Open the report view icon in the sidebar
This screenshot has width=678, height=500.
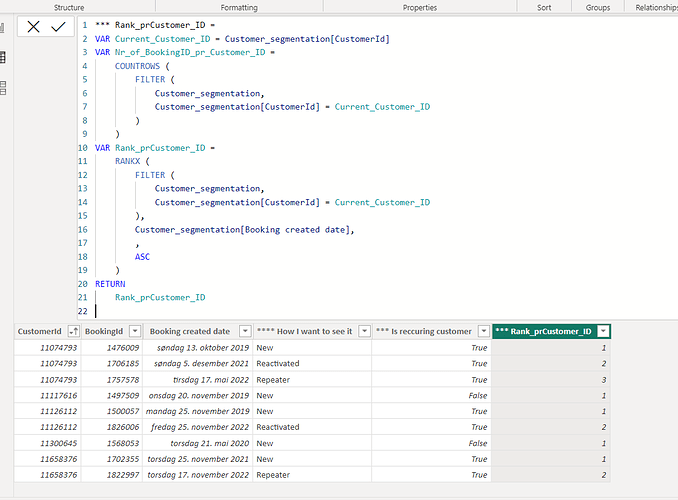click(2, 29)
